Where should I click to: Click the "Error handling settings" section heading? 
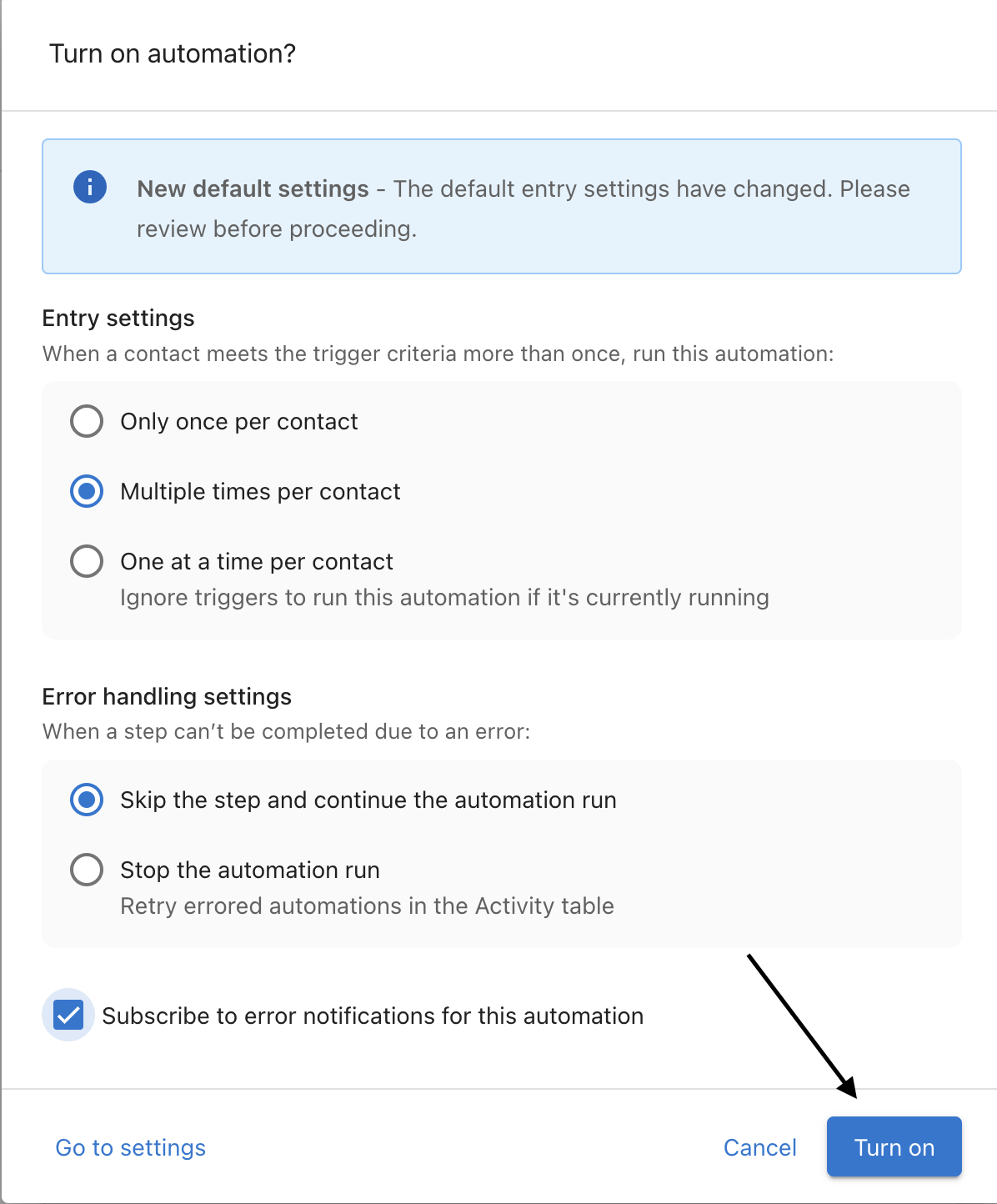click(167, 696)
